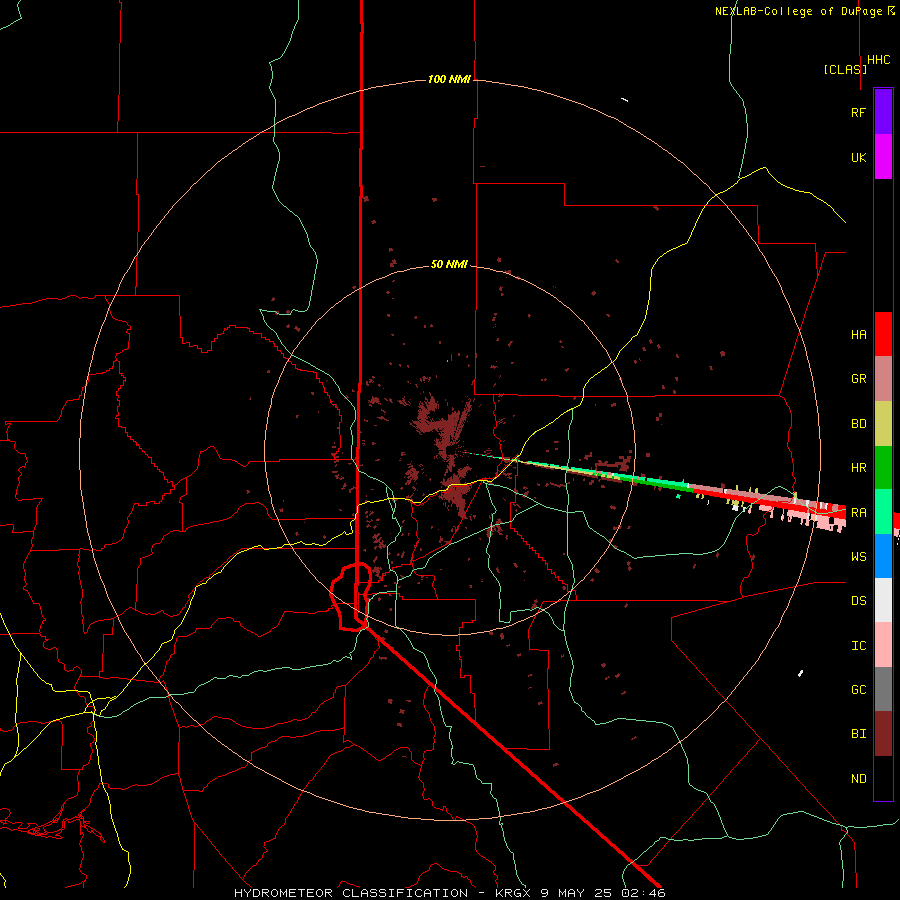900x900 pixels.
Task: Click the GC gray legend swatch
Action: click(x=883, y=689)
